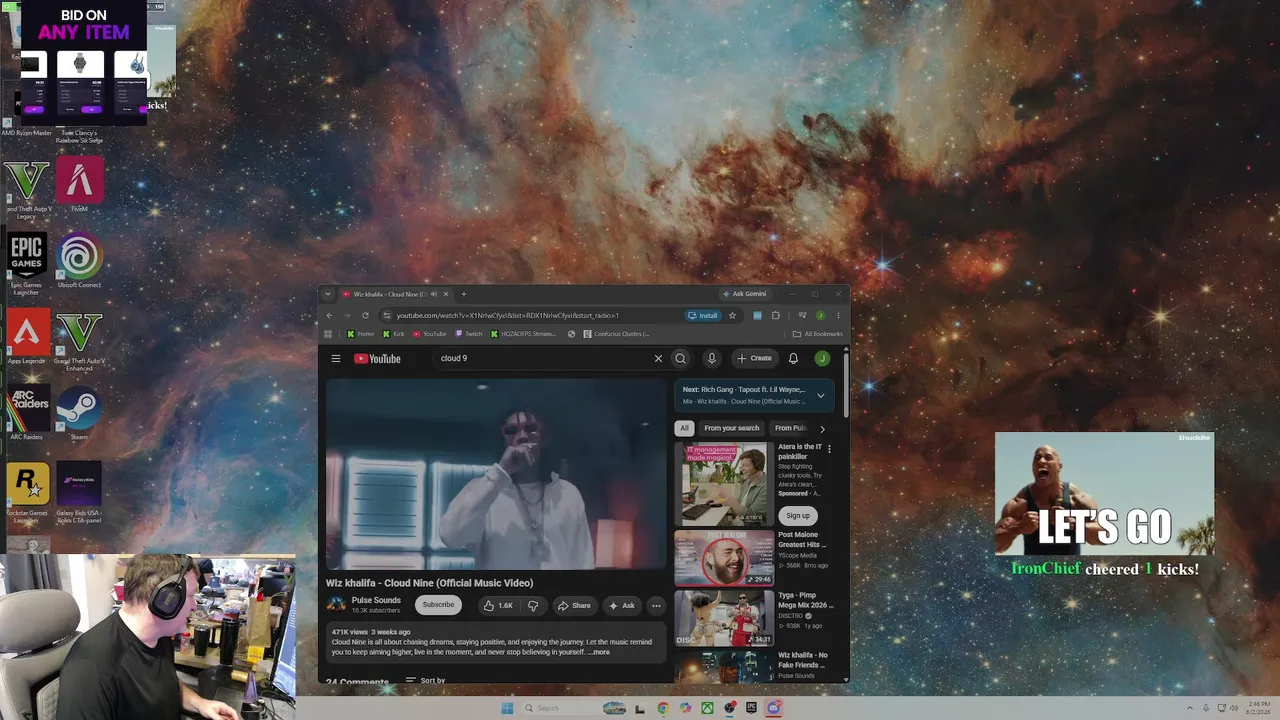Select the 'All' filter chip

(x=685, y=428)
